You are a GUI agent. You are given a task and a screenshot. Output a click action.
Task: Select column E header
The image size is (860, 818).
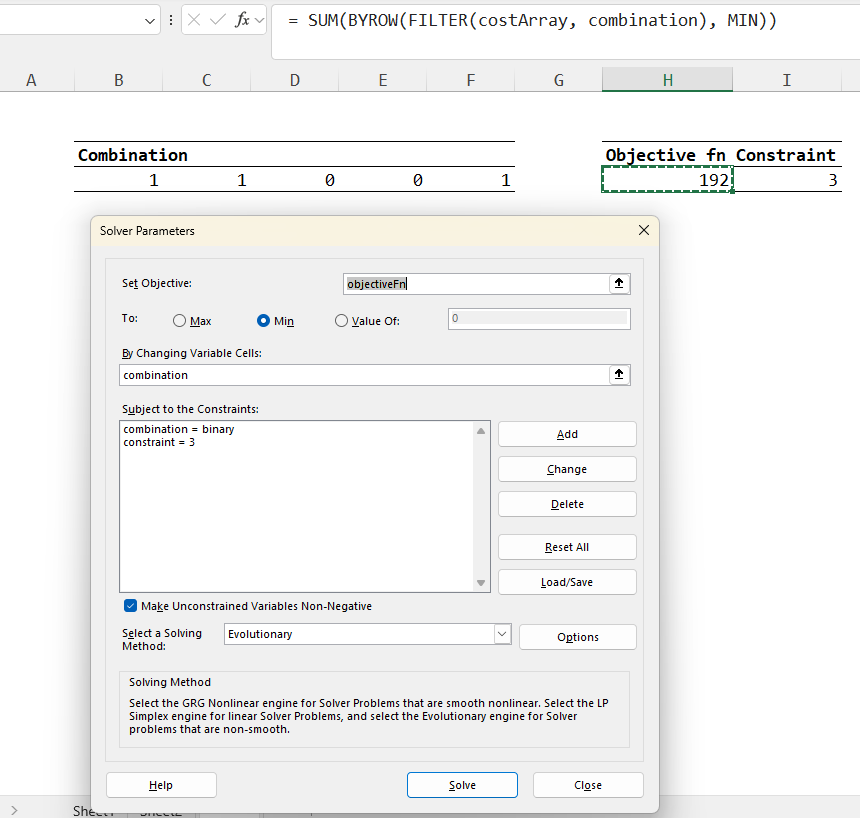[383, 80]
